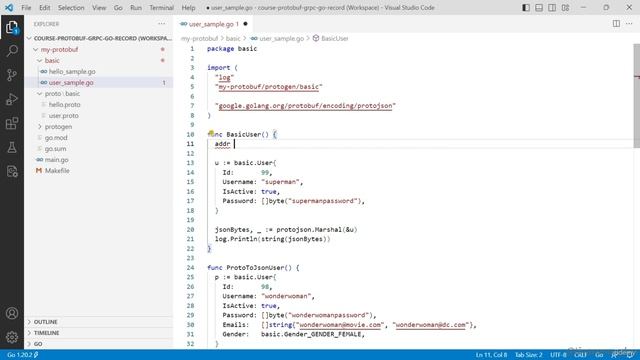The image size is (640, 360).
Task: Open the Accounts menu icon
Action: tap(12, 313)
